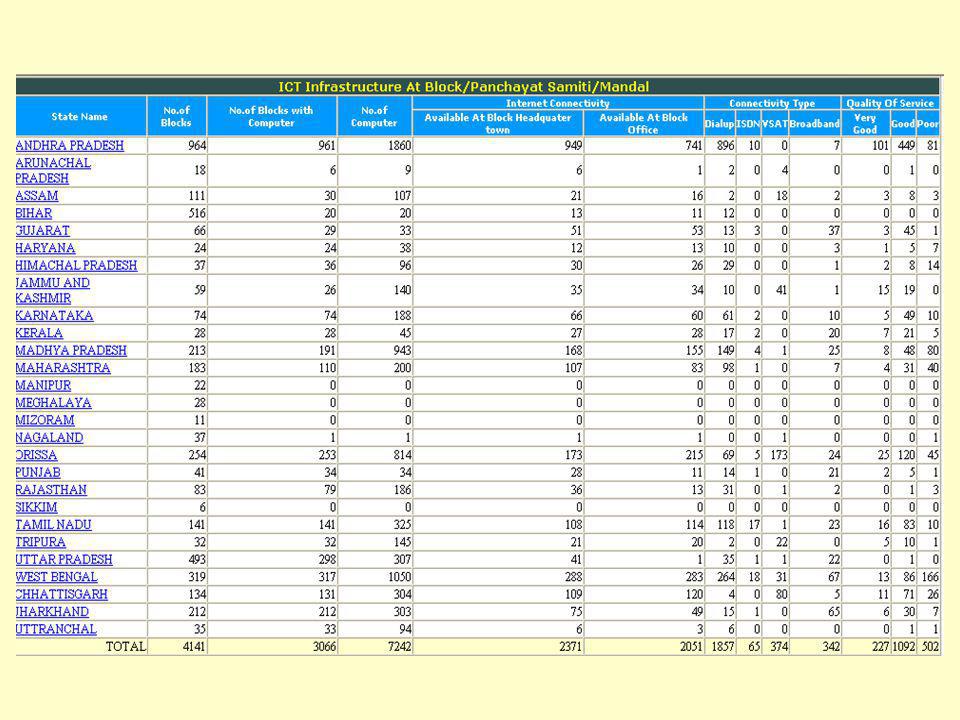Click total headquarter town value 2371

[x=571, y=647]
